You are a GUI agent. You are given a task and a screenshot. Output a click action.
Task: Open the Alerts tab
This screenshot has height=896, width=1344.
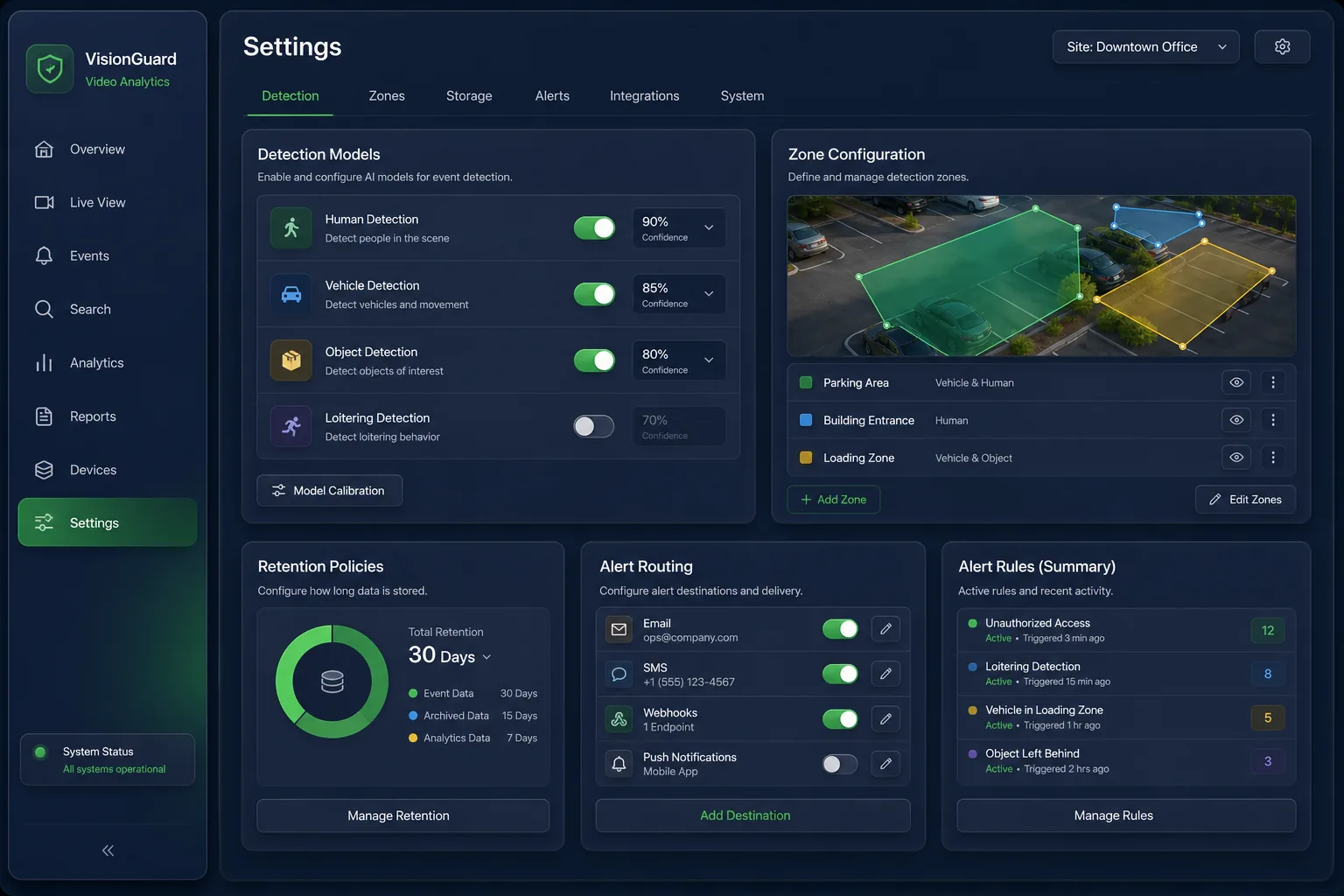pos(552,96)
